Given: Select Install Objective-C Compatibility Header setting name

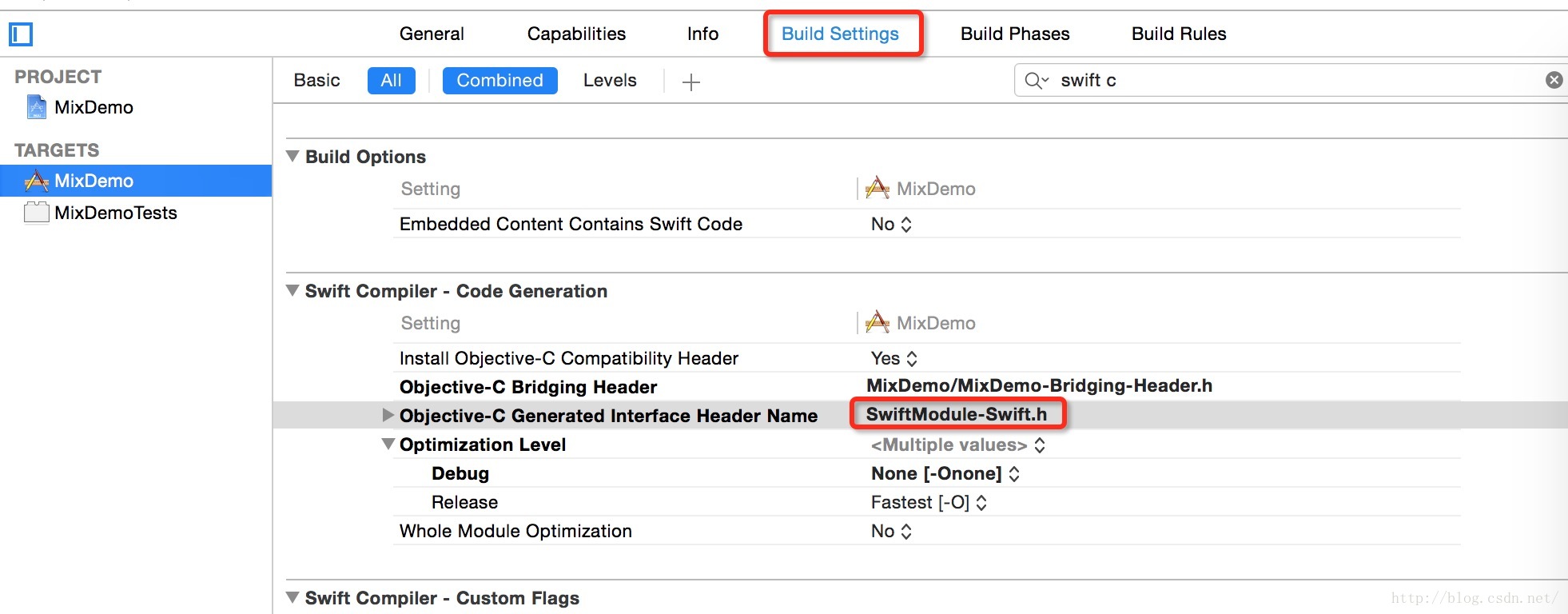Looking at the screenshot, I should (x=569, y=358).
